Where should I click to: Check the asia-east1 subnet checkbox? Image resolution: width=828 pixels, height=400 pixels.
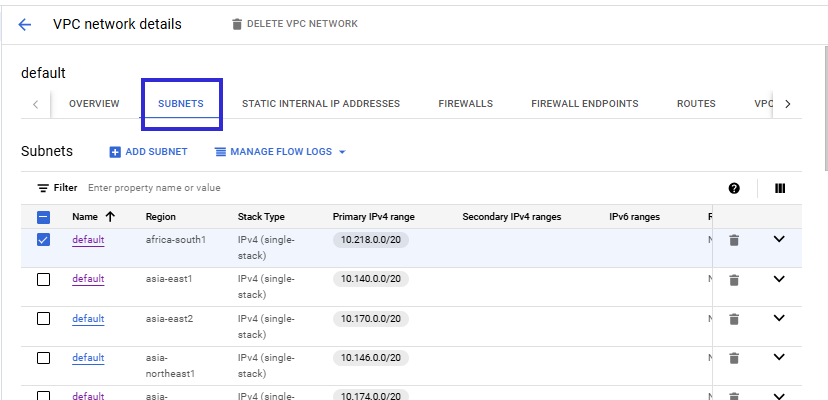point(43,279)
